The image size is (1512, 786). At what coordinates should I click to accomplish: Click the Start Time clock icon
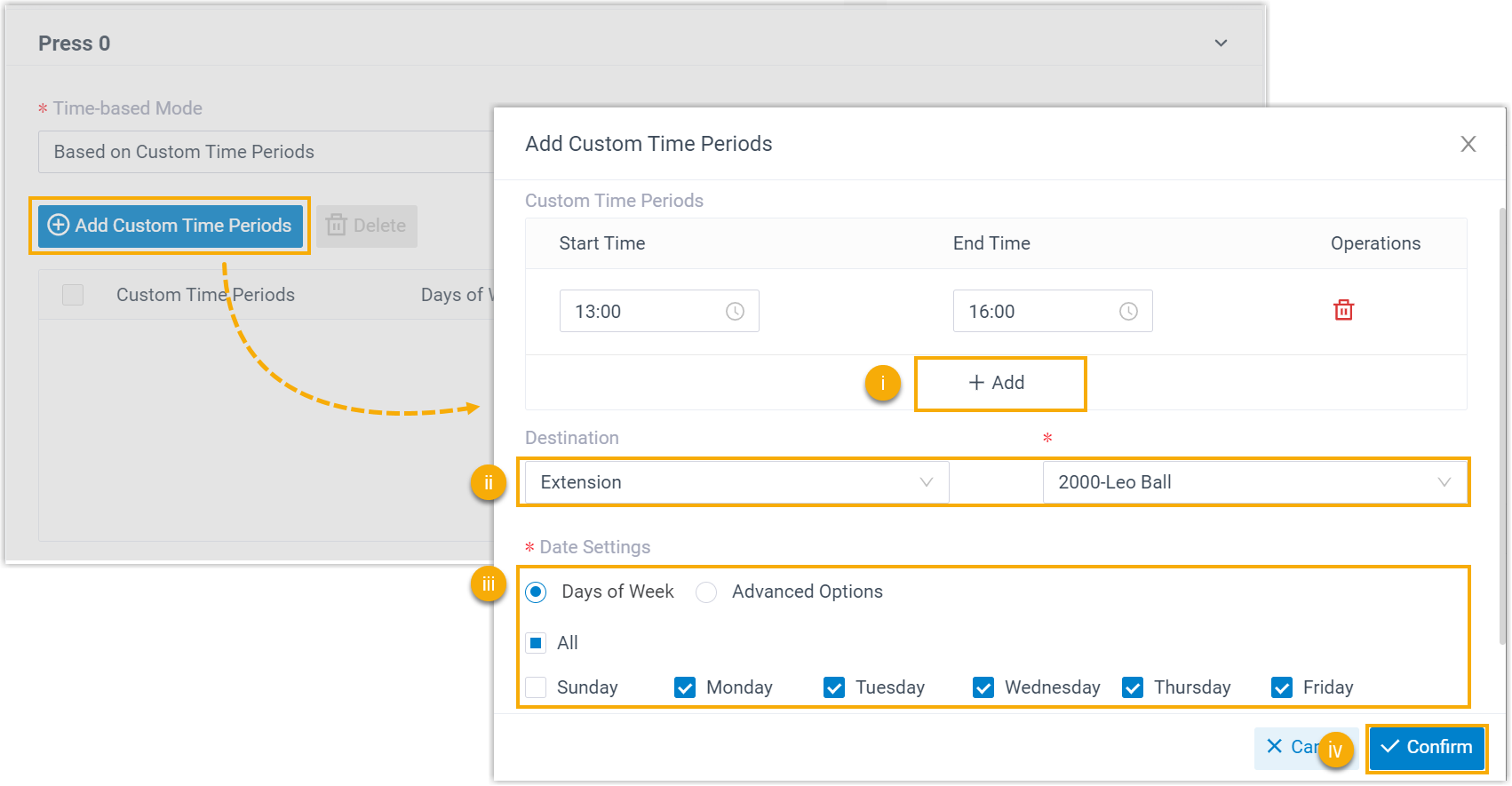pyautogui.click(x=735, y=312)
